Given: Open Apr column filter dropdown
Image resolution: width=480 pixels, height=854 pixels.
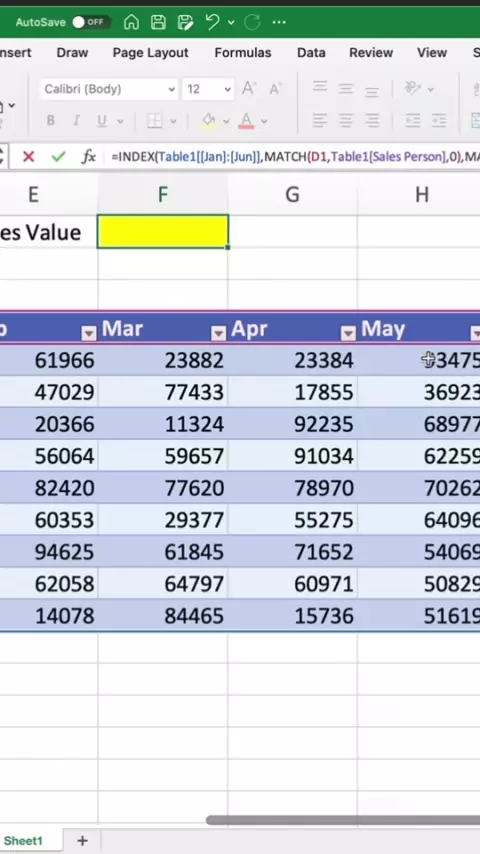Looking at the screenshot, I should point(348,333).
